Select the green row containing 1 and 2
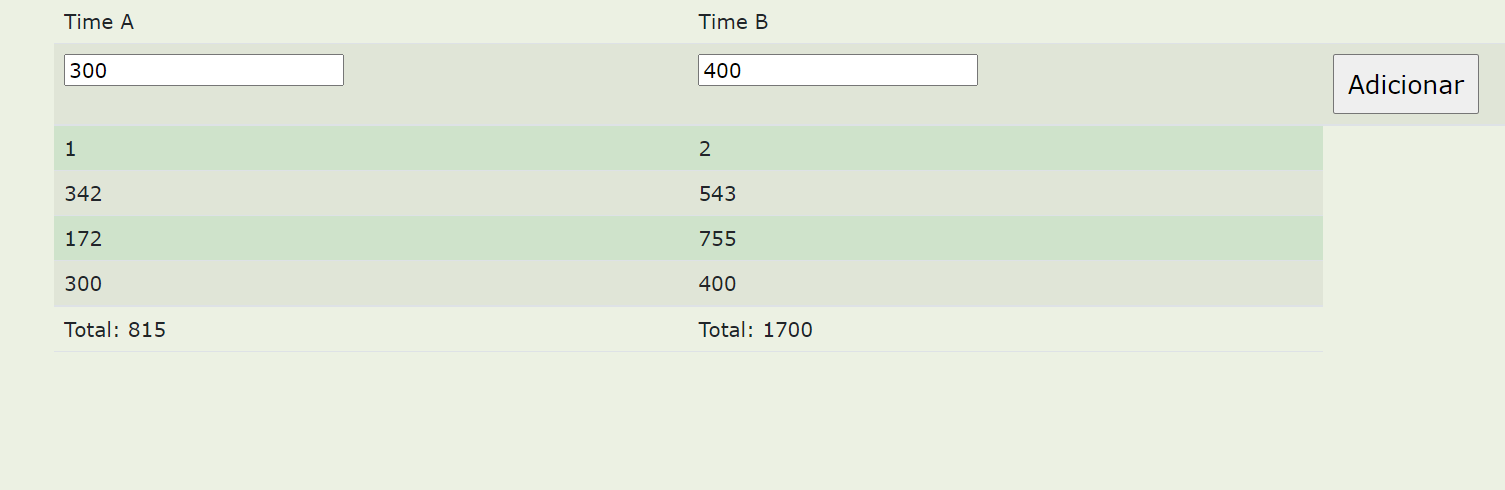1505x490 pixels. [688, 149]
